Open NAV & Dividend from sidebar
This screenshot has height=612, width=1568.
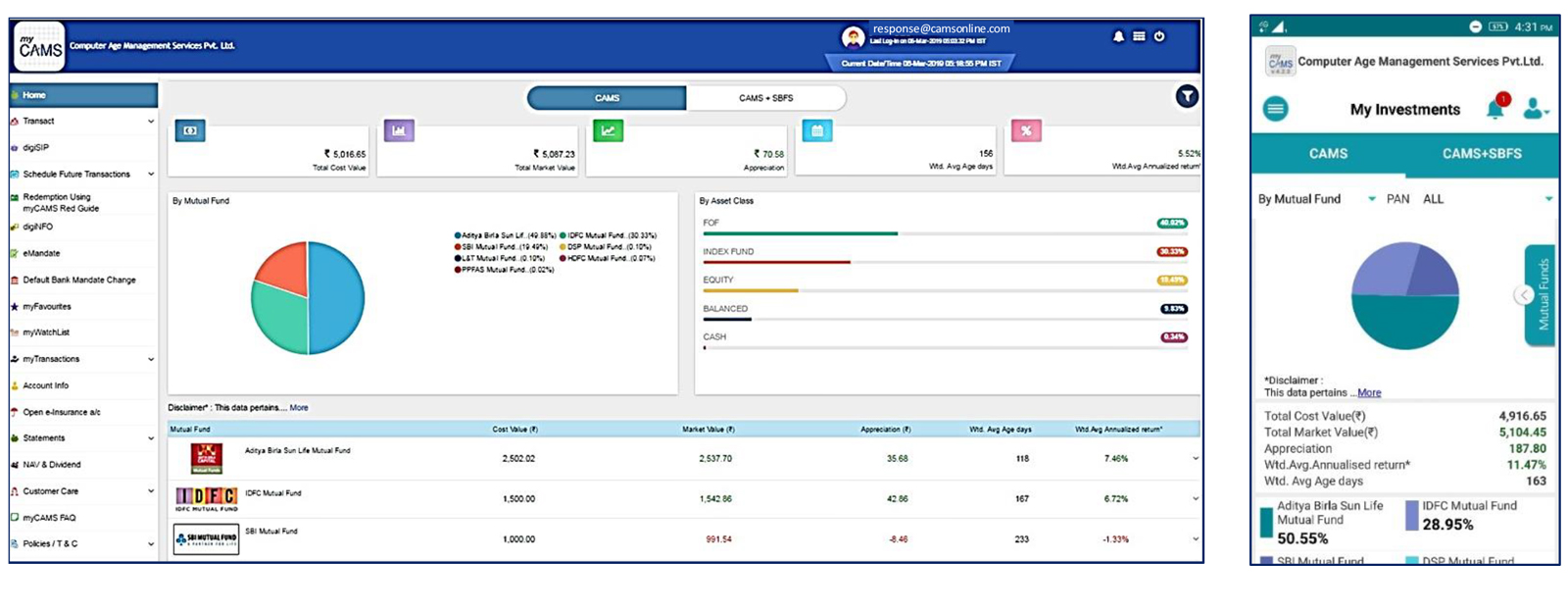click(52, 465)
